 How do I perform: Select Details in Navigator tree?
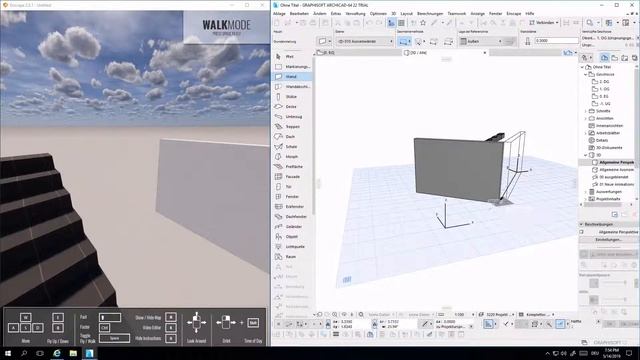click(598, 140)
